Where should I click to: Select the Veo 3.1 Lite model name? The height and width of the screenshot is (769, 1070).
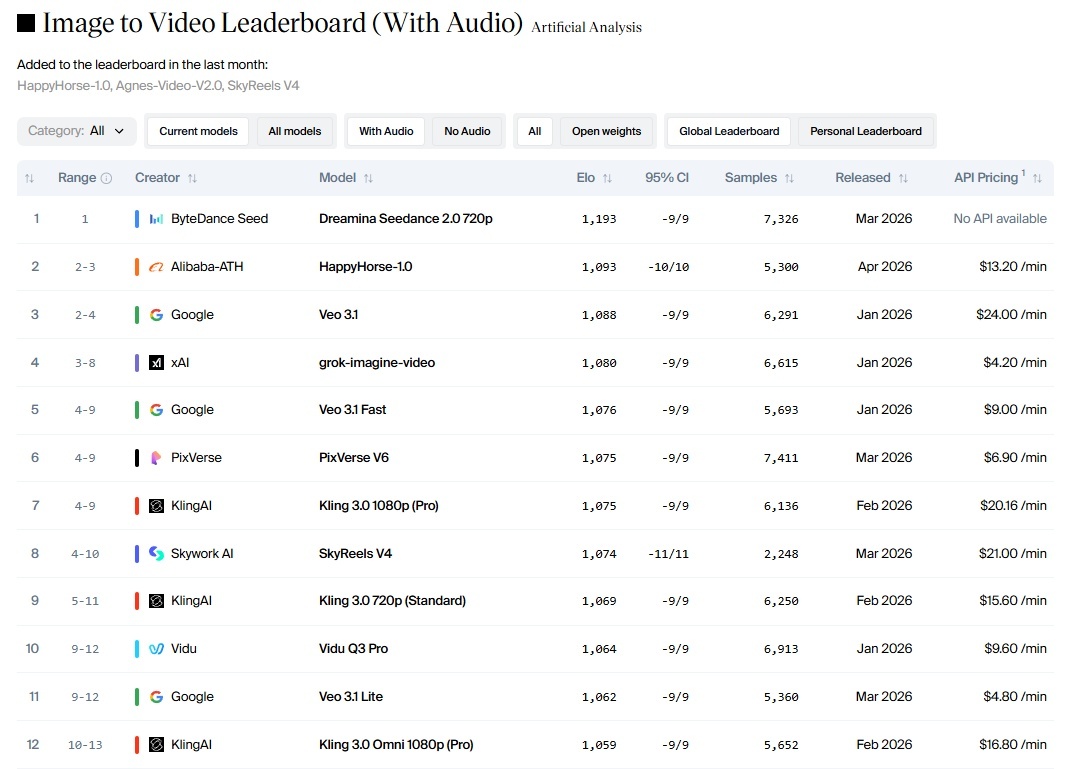point(351,697)
